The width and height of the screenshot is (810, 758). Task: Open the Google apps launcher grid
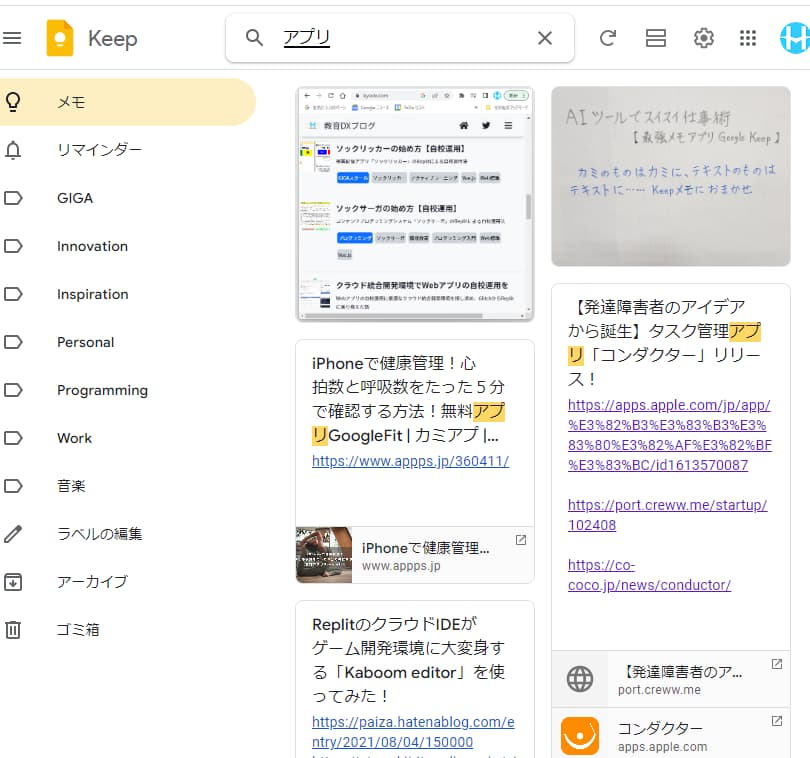tap(747, 38)
